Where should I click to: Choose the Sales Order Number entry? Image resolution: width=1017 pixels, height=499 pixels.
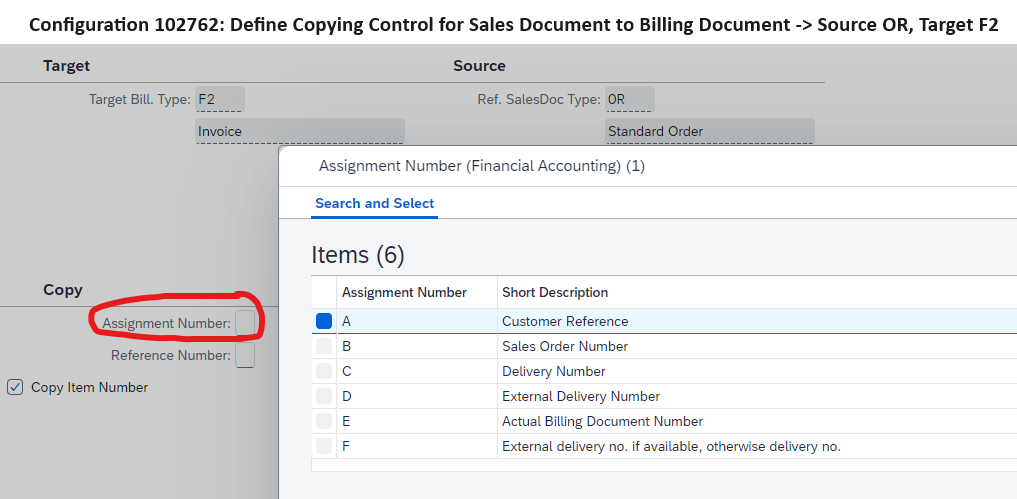click(x=565, y=347)
